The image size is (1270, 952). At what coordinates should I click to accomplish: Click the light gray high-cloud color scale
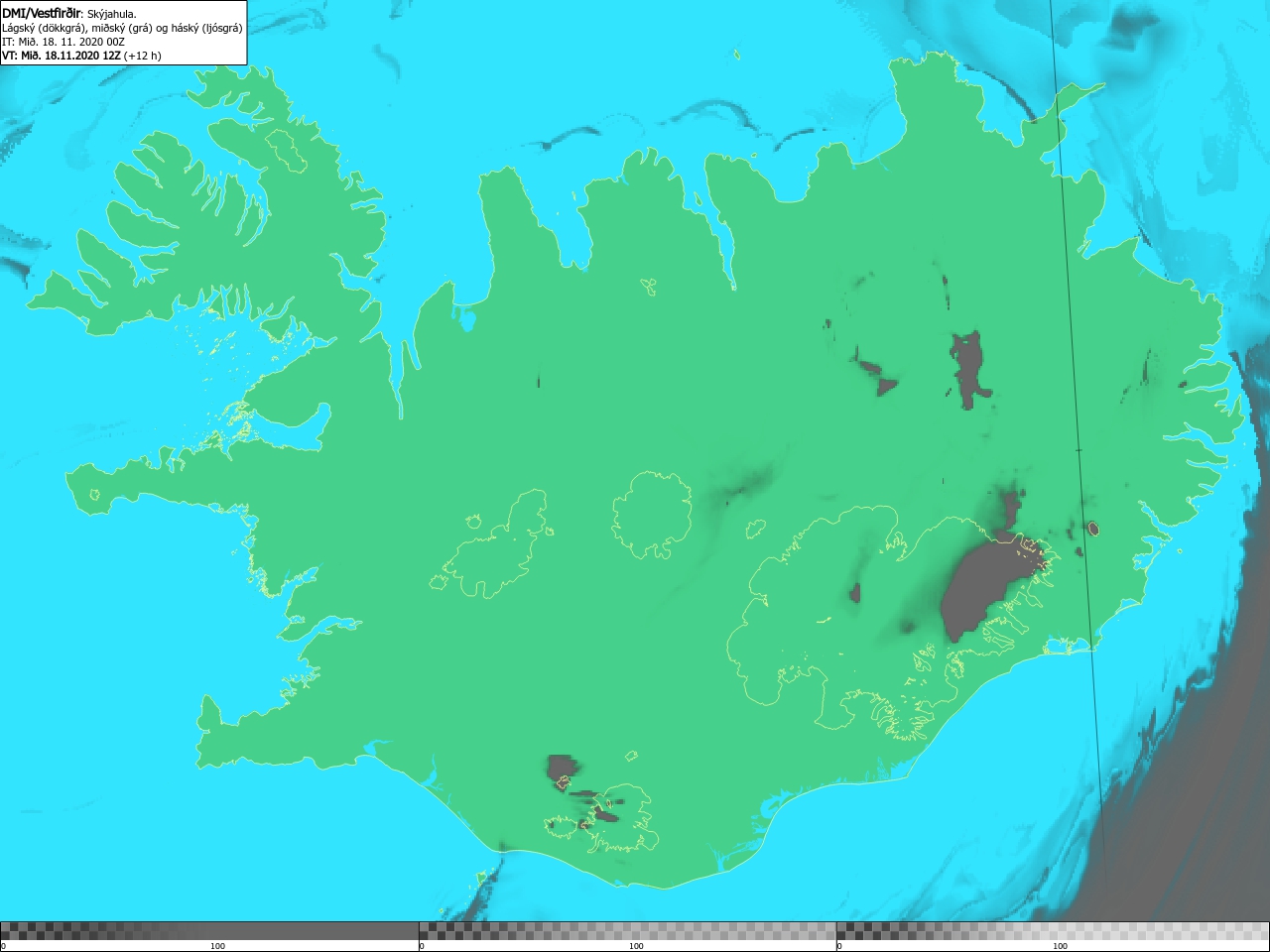click(x=1053, y=931)
